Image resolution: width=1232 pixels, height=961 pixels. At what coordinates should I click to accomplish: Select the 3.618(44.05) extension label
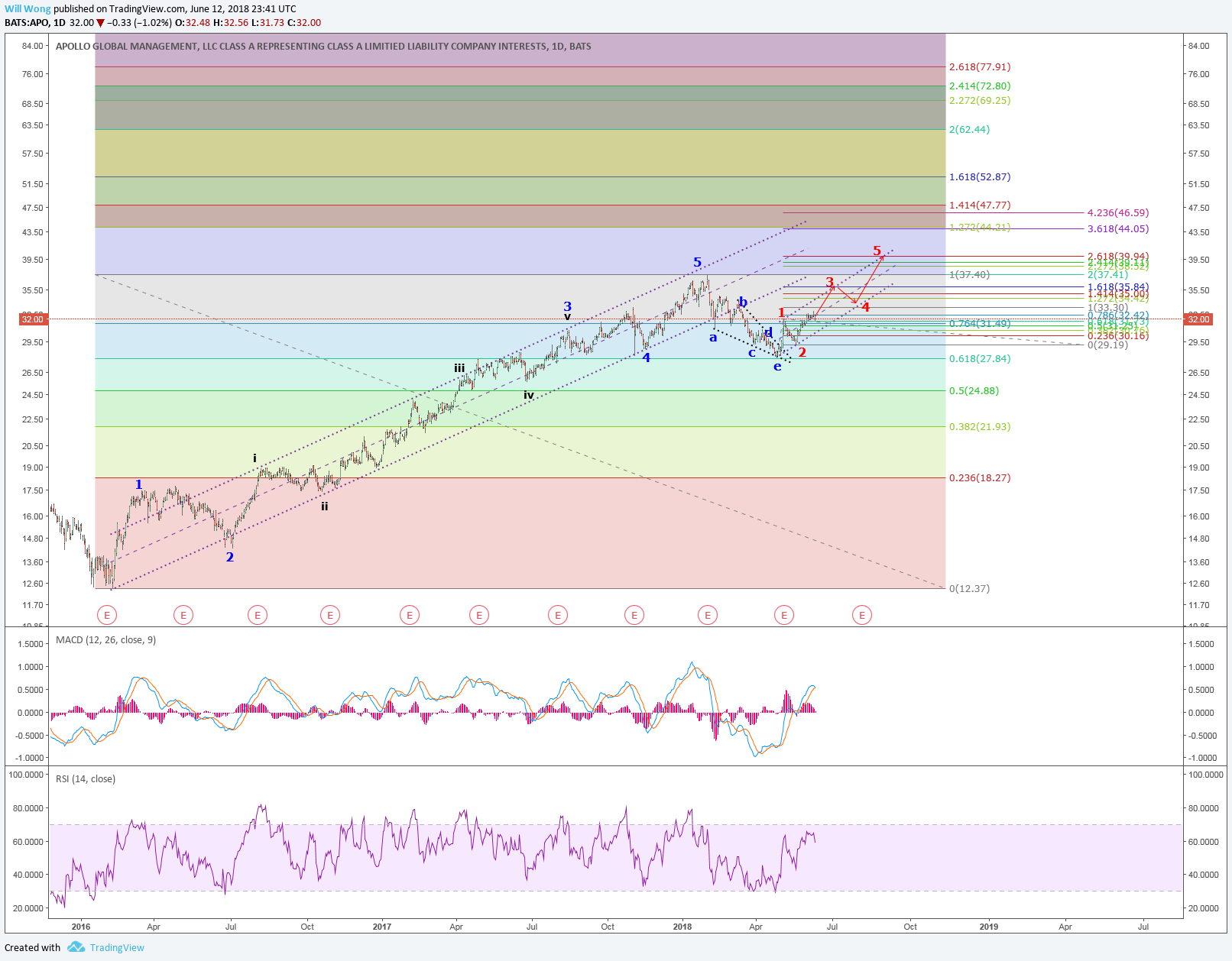click(x=1118, y=229)
